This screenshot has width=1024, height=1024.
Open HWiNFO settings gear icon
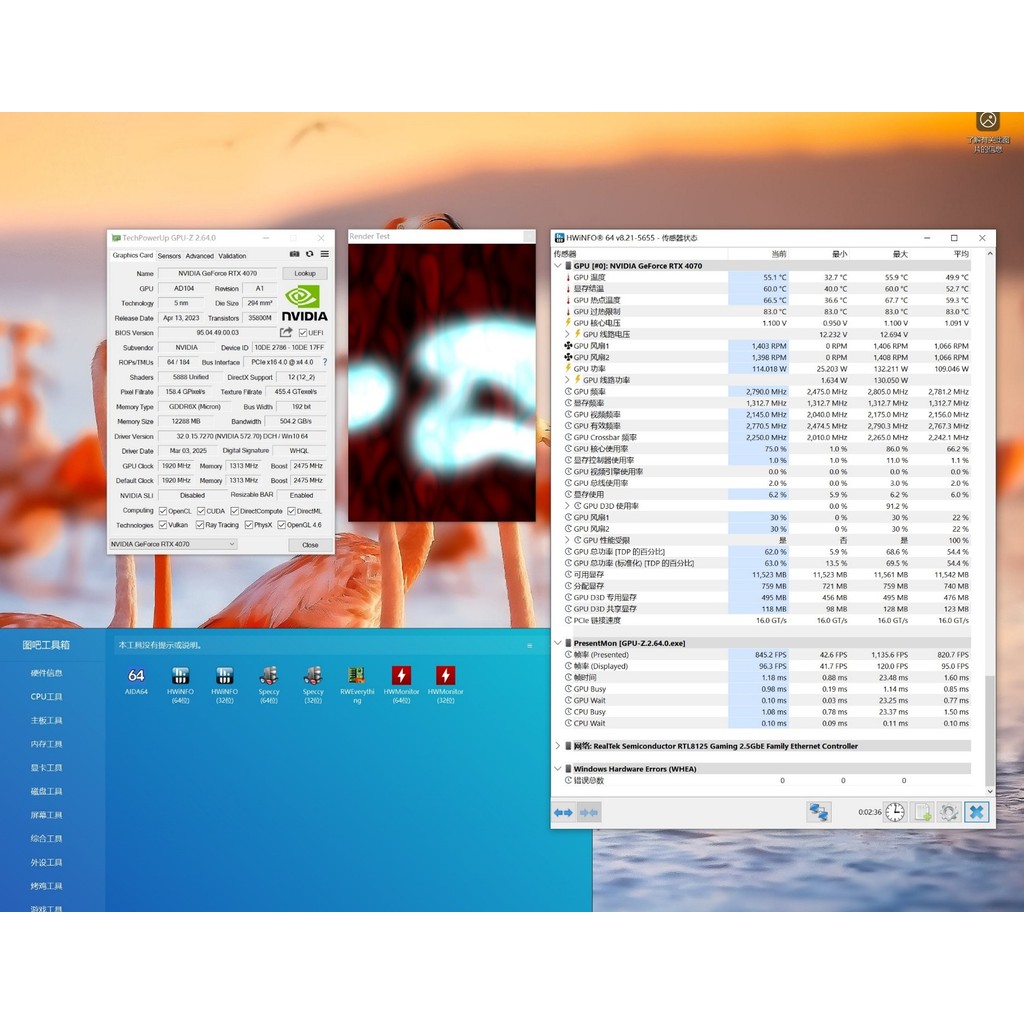tap(948, 812)
